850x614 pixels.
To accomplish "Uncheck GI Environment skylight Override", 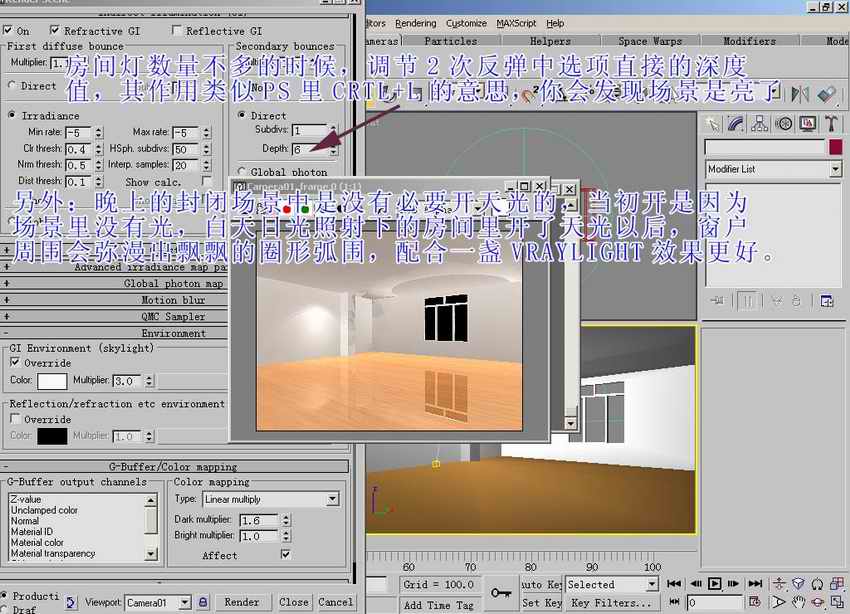I will pos(15,362).
